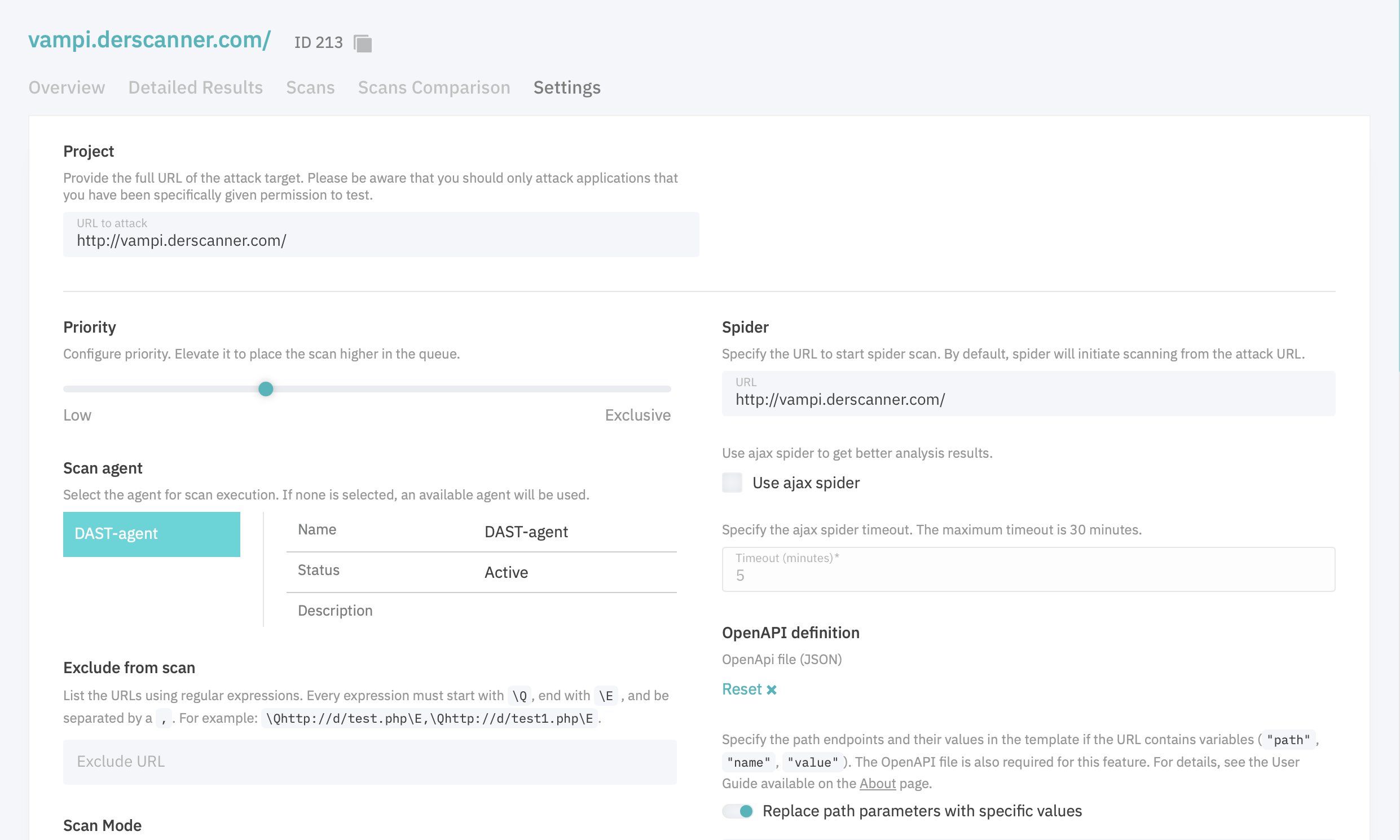Click the vampi.derscanner.com/ project title
This screenshot has width=1400, height=840.
(x=149, y=39)
